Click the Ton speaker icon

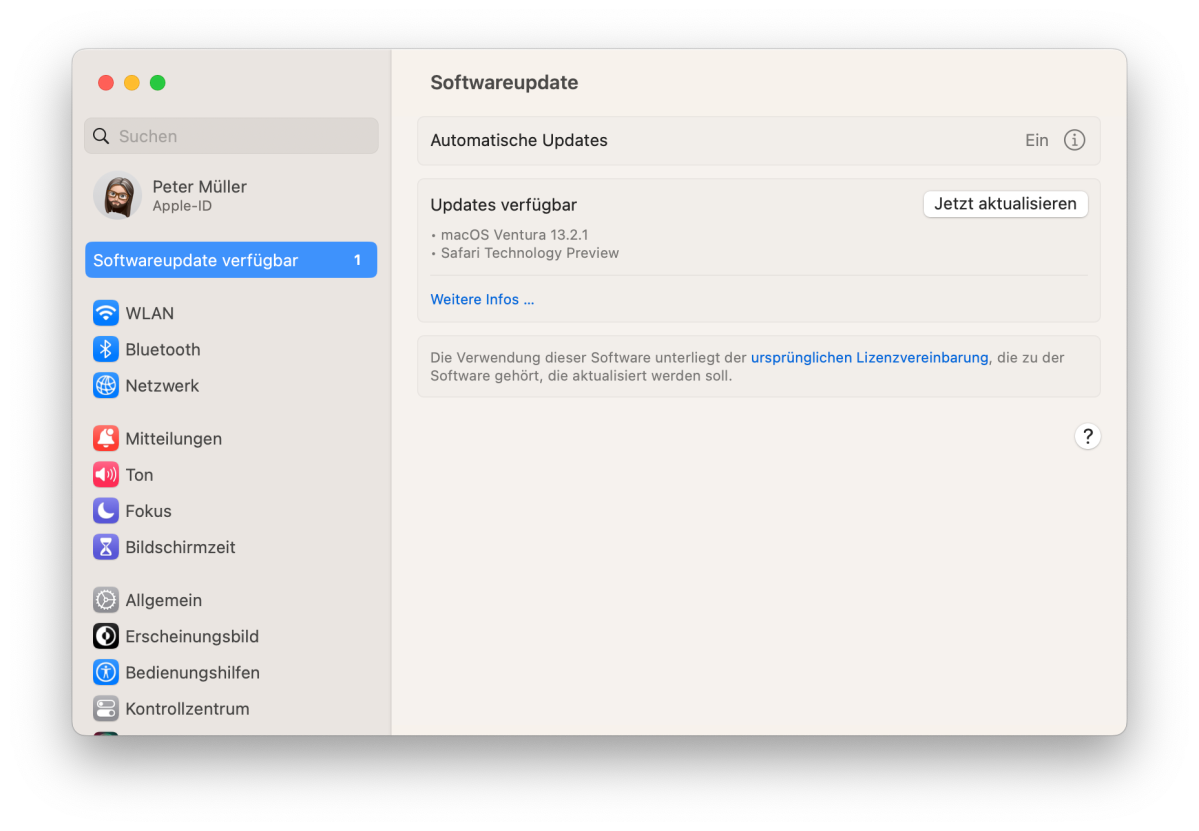click(106, 474)
